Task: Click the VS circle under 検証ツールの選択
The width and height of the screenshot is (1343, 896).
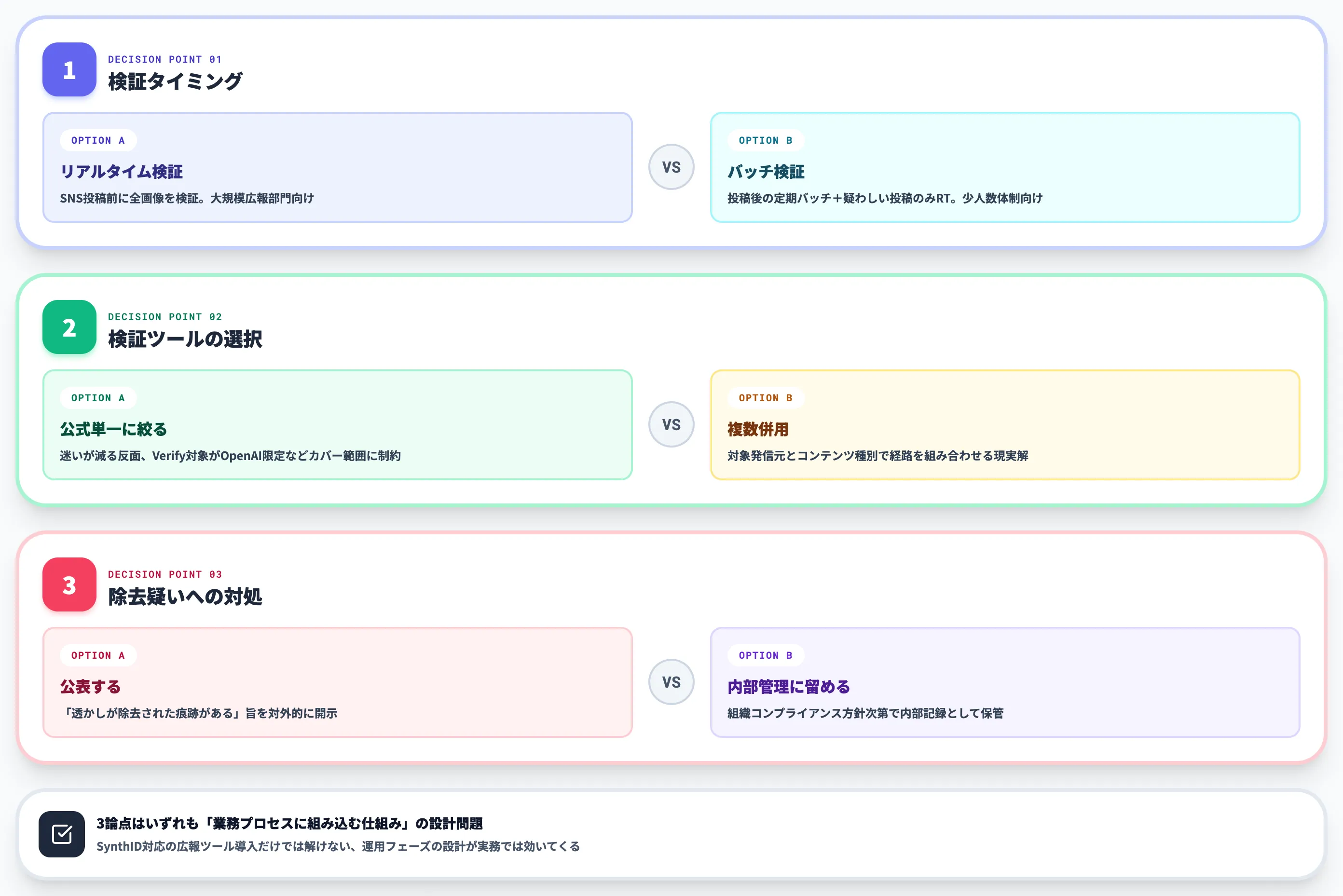Action: point(671,424)
